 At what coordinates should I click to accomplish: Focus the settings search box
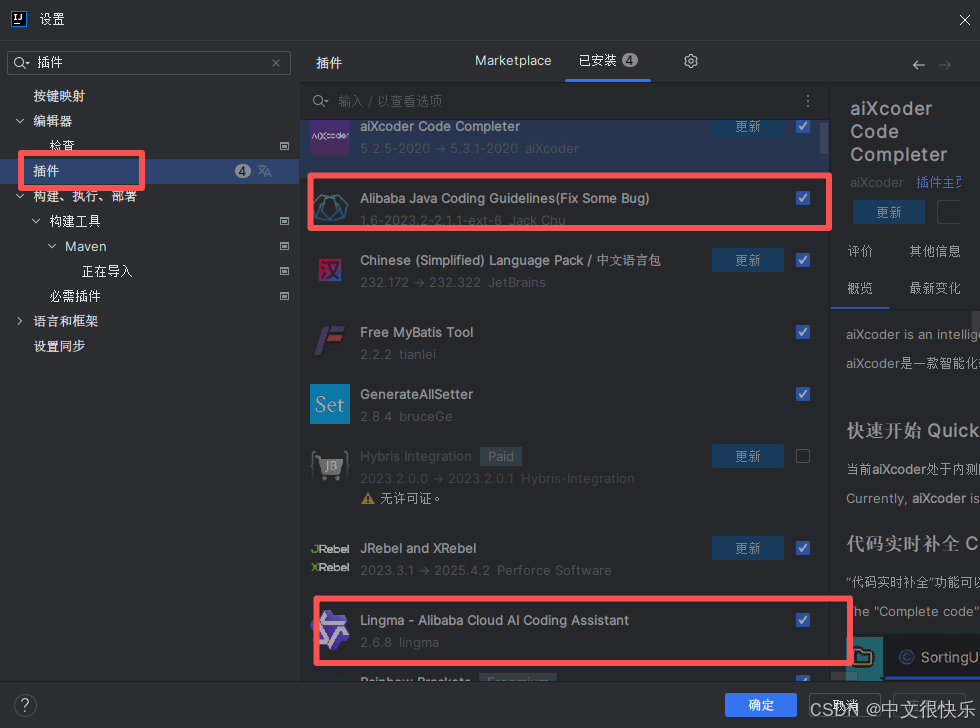point(149,63)
